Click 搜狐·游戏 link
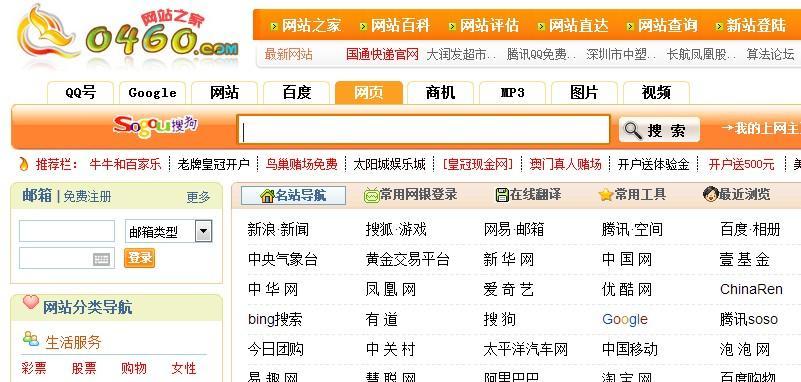The height and width of the screenshot is (382, 801). 396,229
